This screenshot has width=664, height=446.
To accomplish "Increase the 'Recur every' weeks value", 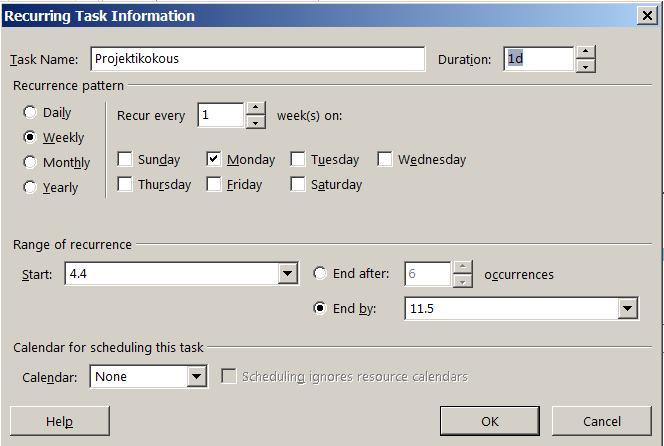I will (x=256, y=108).
